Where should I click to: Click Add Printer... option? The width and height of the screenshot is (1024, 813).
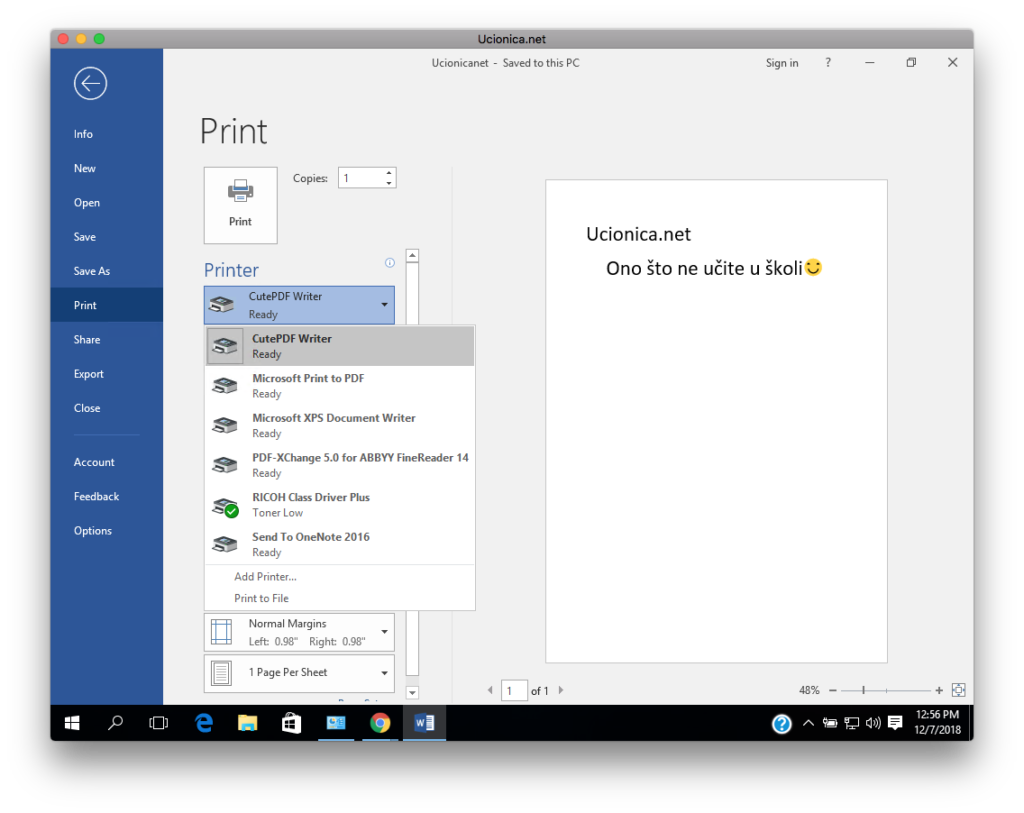click(265, 577)
